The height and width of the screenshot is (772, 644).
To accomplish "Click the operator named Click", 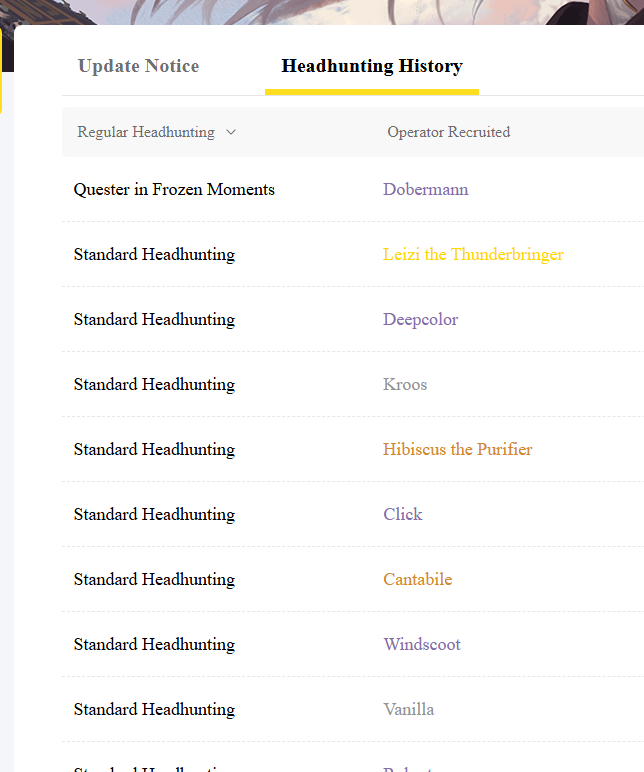I will point(403,514).
